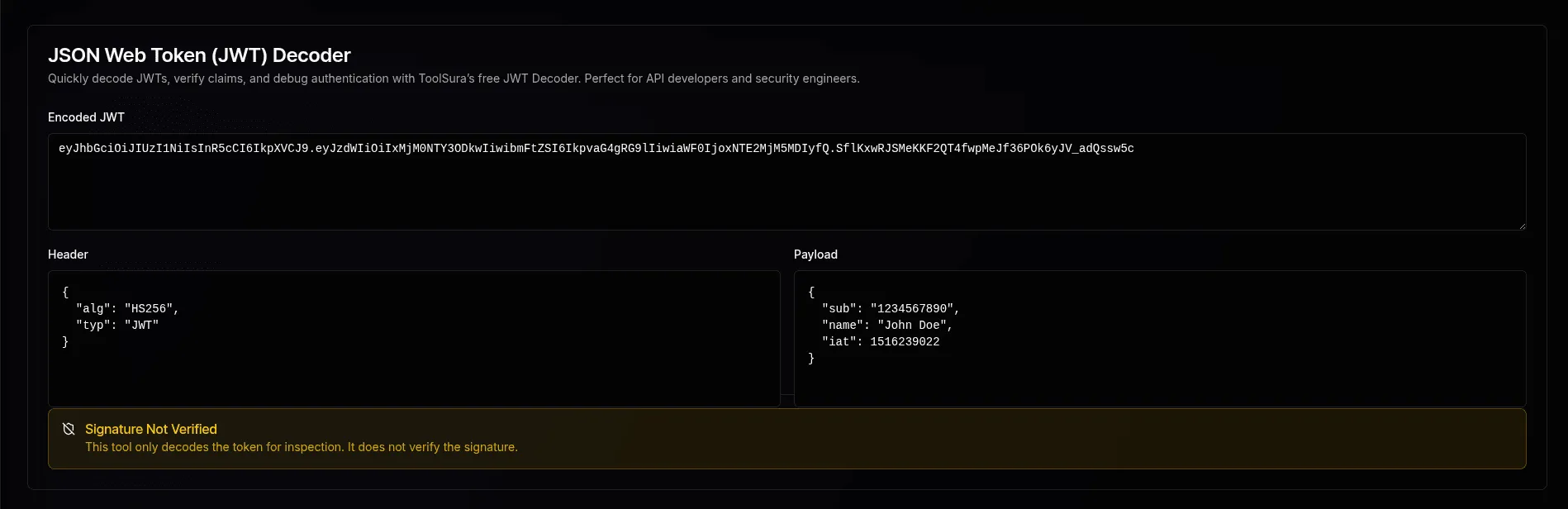The height and width of the screenshot is (509, 1568).
Task: Click the 'iat' timestamp 1516239022
Action: [x=902, y=341]
